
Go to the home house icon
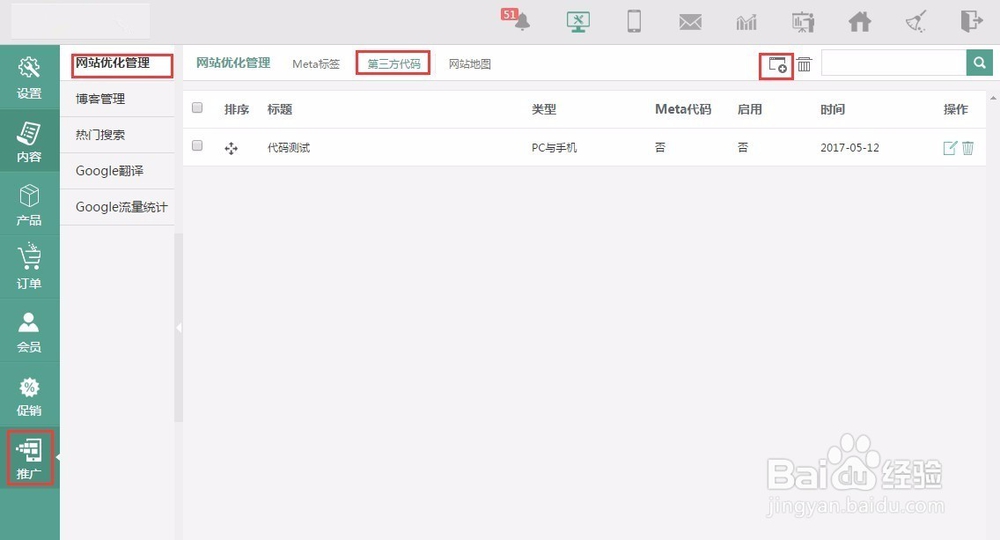pos(860,22)
